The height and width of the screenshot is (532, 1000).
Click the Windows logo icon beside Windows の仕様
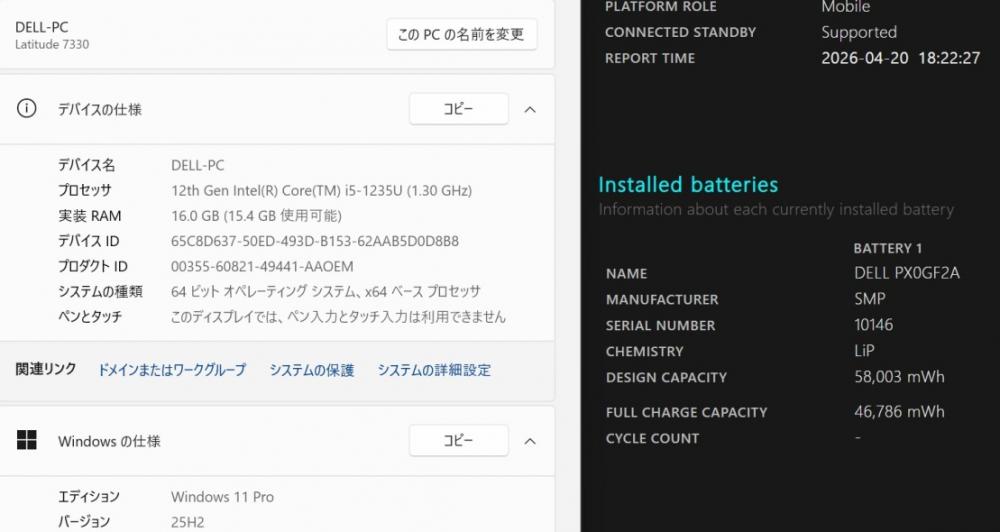27,440
